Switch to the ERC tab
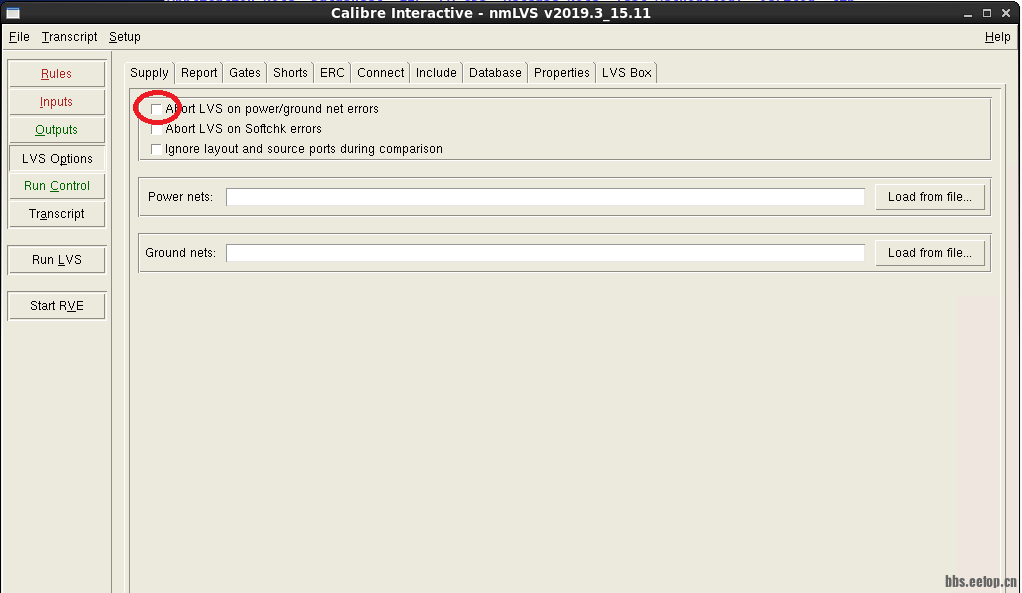Viewport: 1022px width, 593px height. point(332,73)
